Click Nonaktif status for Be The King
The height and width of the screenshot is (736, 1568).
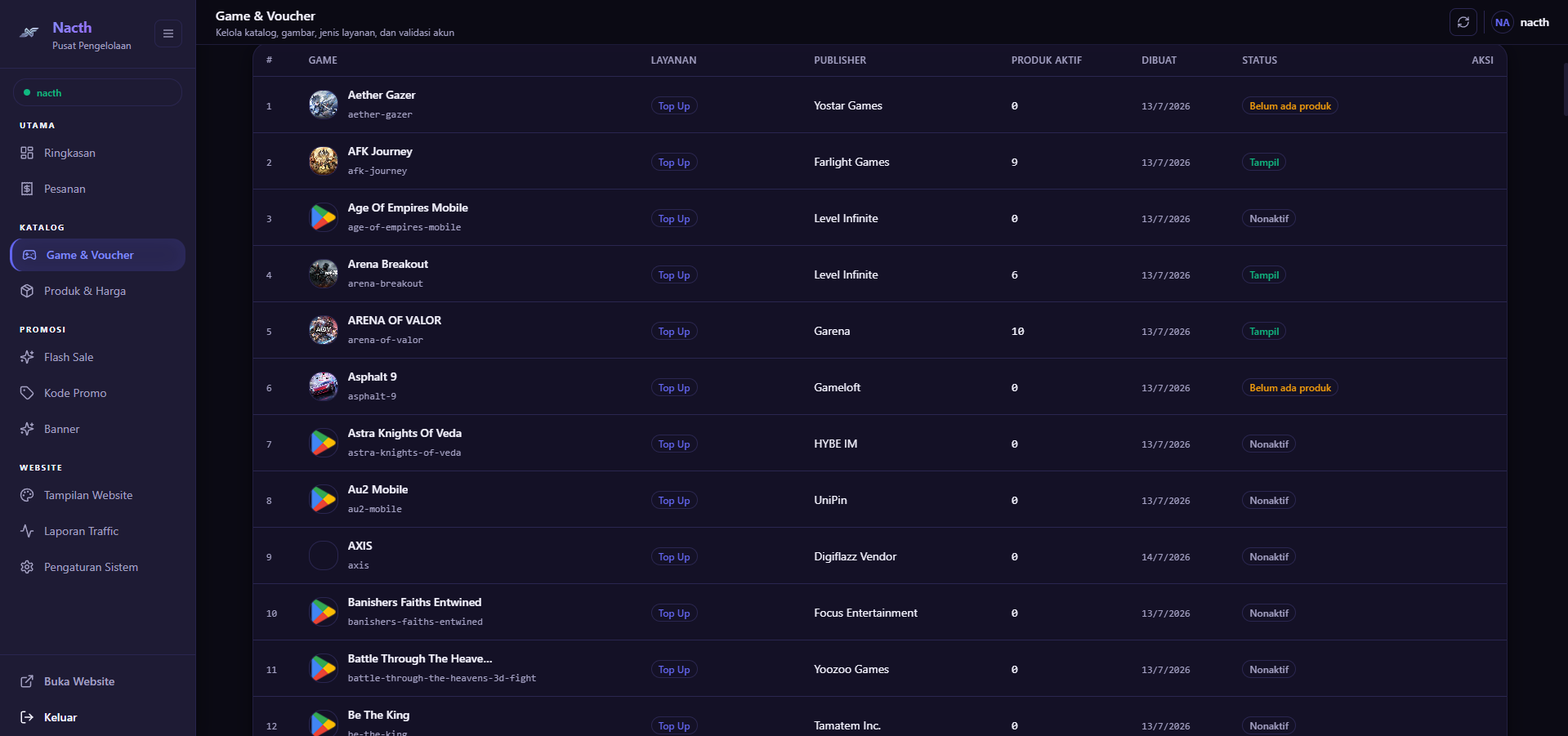1269,726
